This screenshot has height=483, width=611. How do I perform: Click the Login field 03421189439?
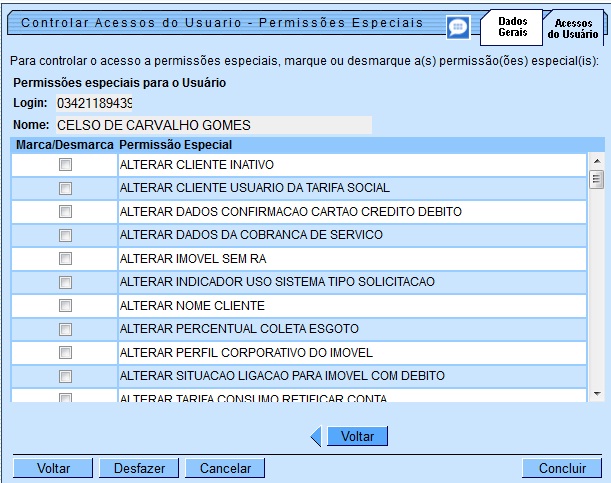[94, 103]
